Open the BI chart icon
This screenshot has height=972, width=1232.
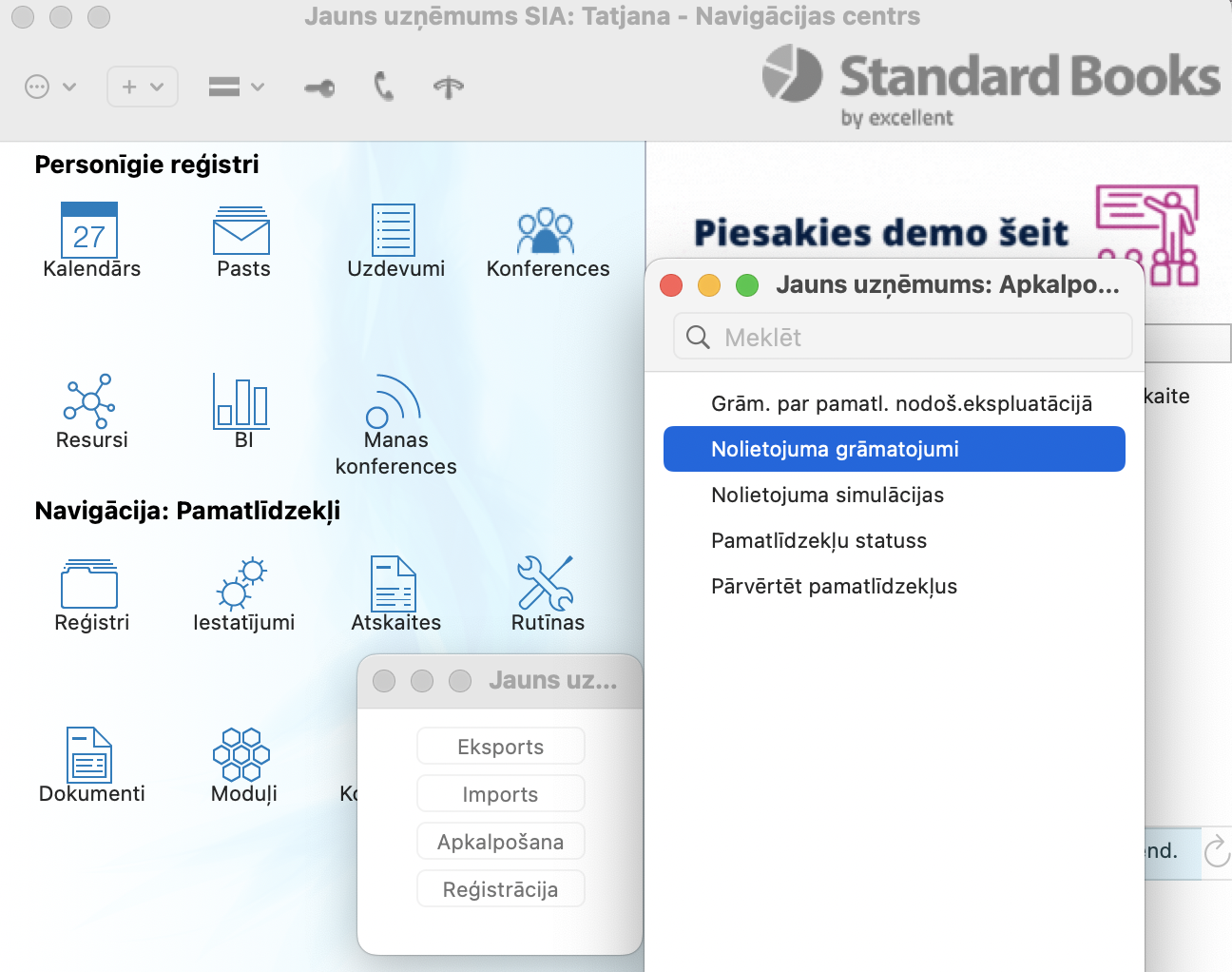[241, 400]
